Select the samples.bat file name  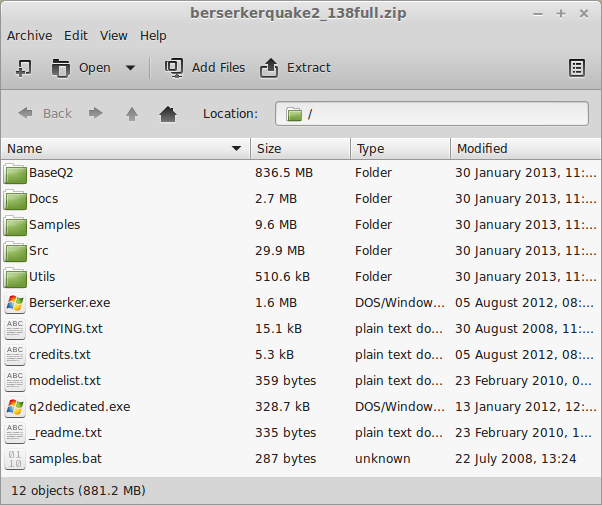(66, 459)
